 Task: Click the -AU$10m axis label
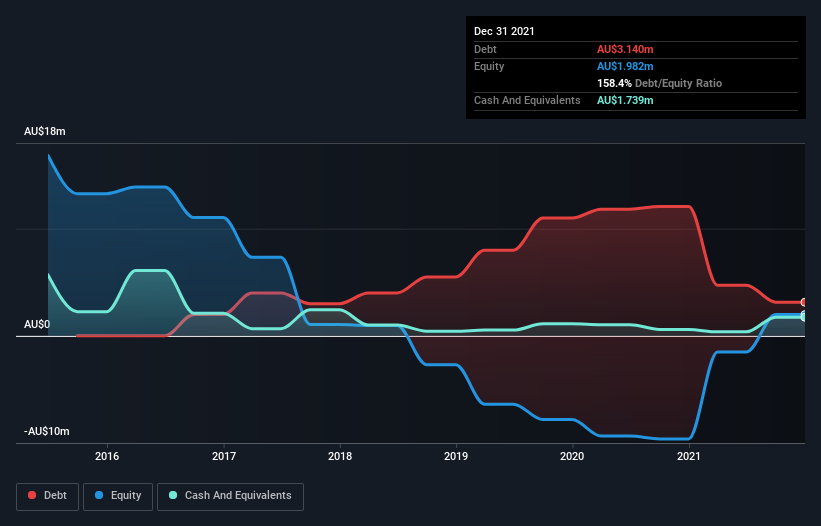[47, 431]
